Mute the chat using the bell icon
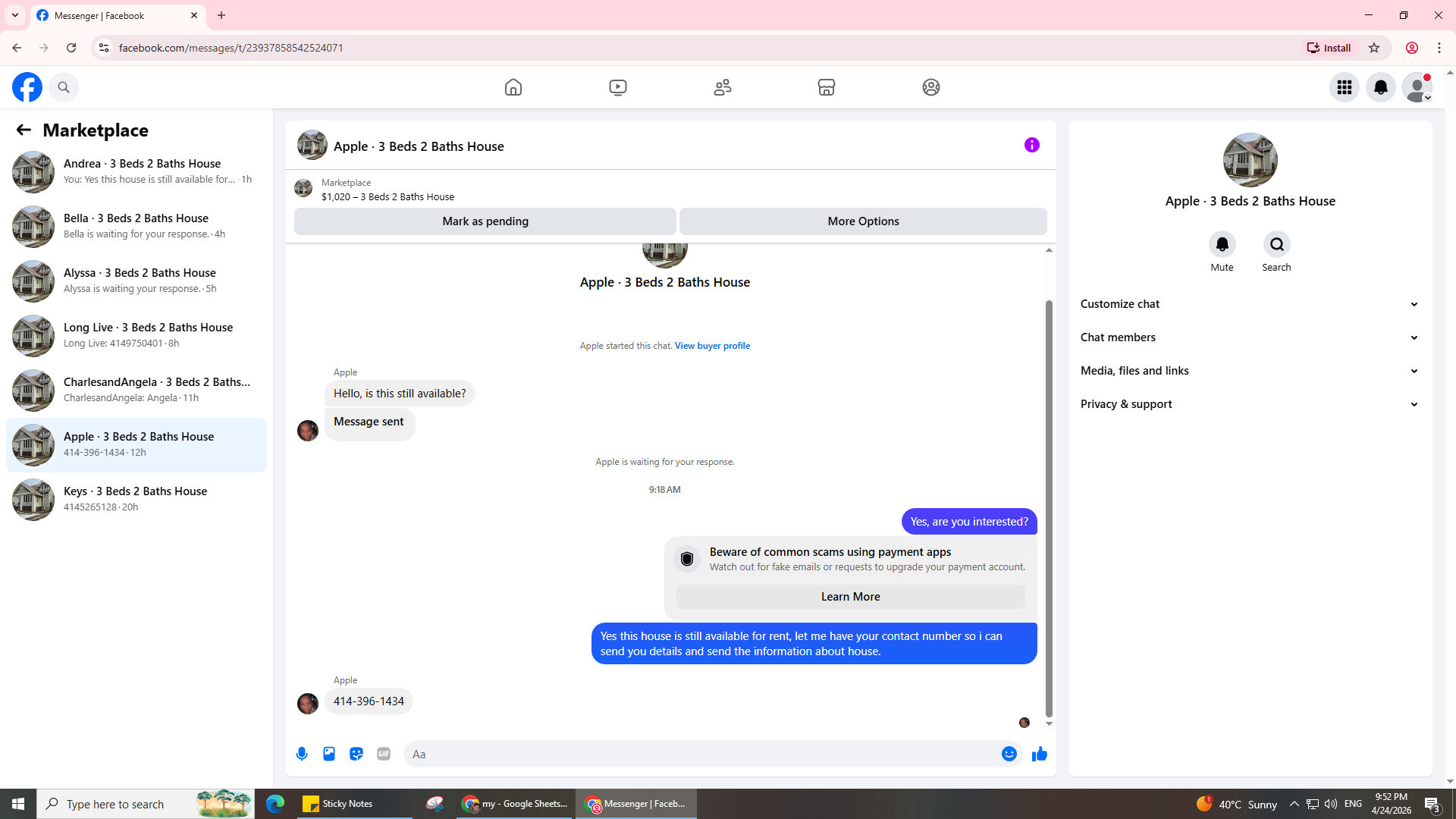The height and width of the screenshot is (819, 1456). point(1222,244)
